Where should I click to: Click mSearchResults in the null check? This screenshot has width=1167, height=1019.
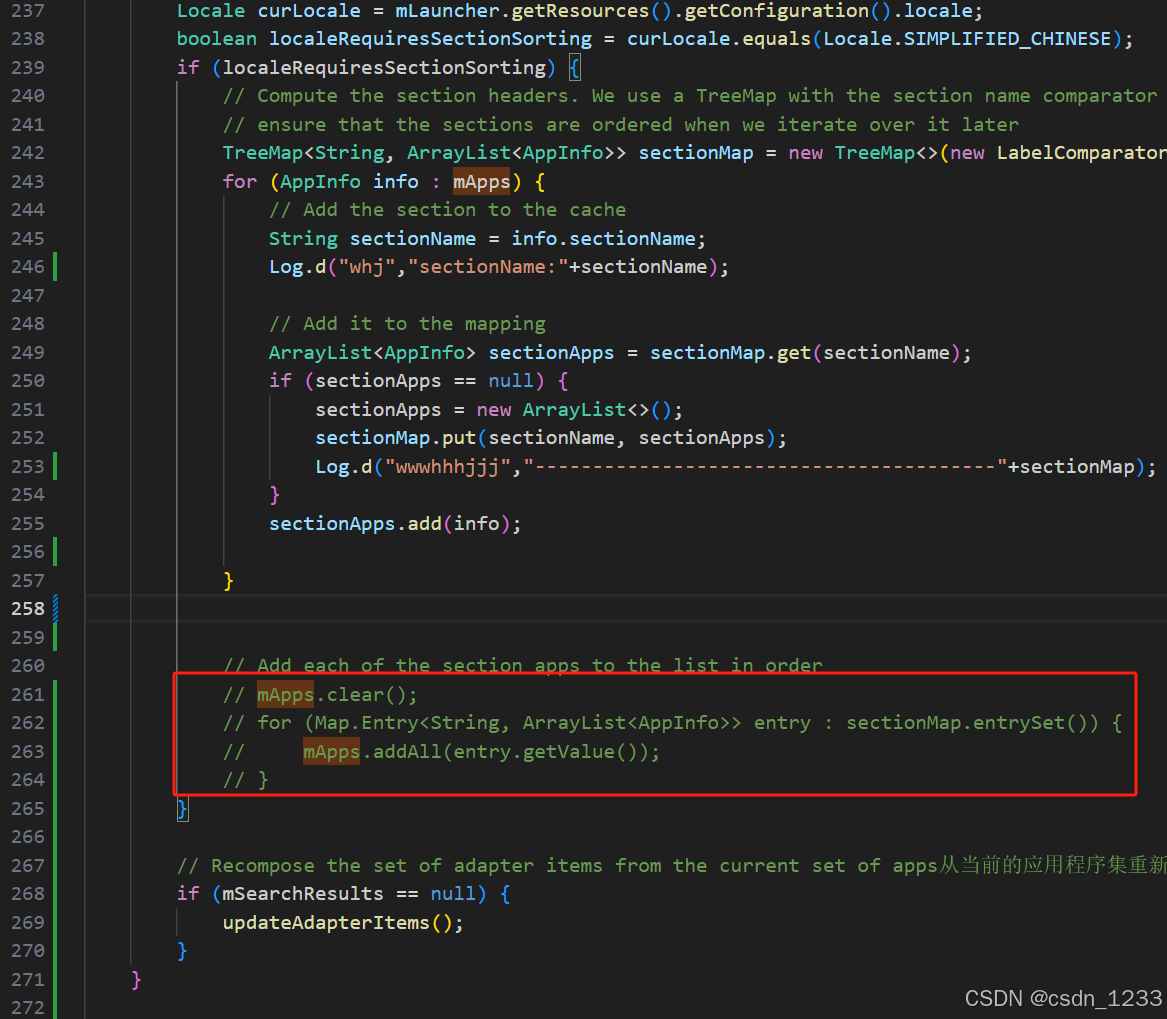(x=303, y=894)
